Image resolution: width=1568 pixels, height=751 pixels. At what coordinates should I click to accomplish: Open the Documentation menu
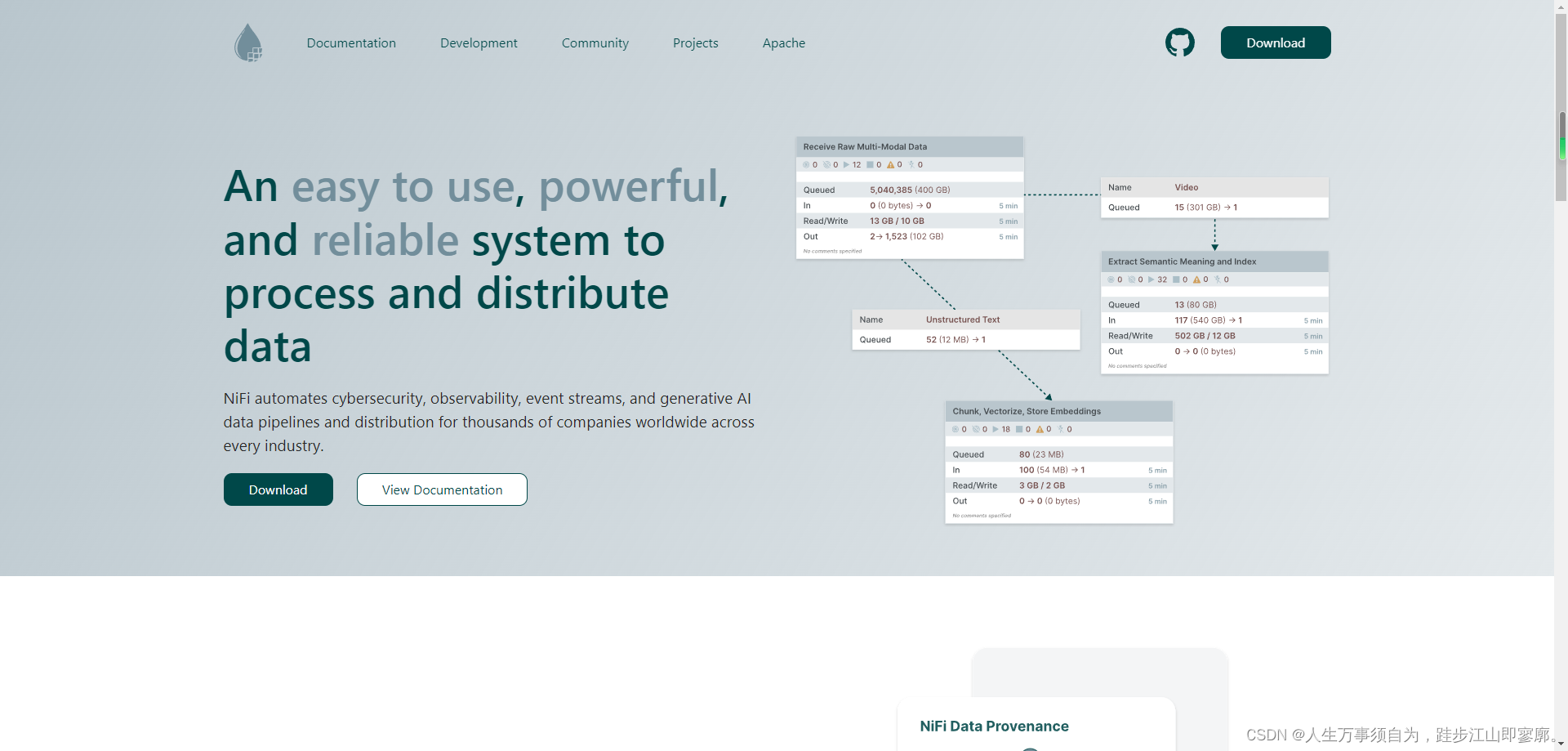[x=351, y=43]
